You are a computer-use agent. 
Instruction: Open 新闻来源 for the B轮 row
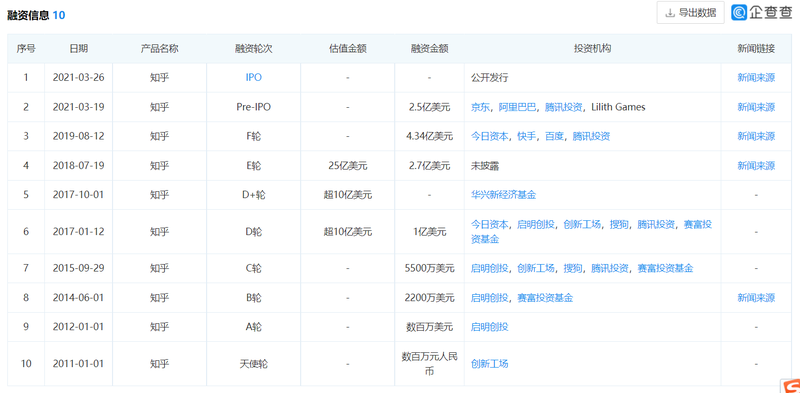(x=756, y=298)
